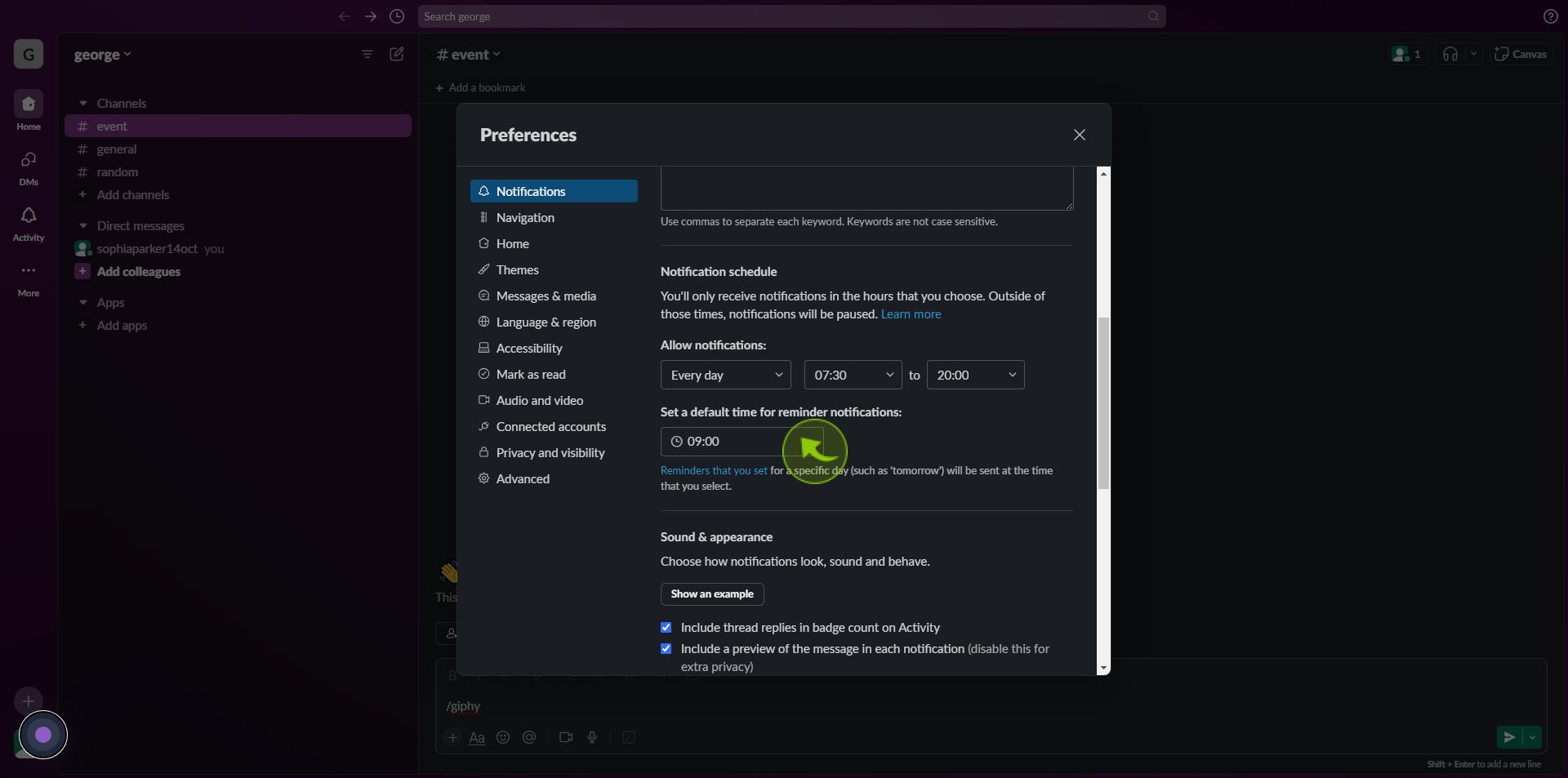
Task: Select Home preferences tab
Action: [554, 243]
